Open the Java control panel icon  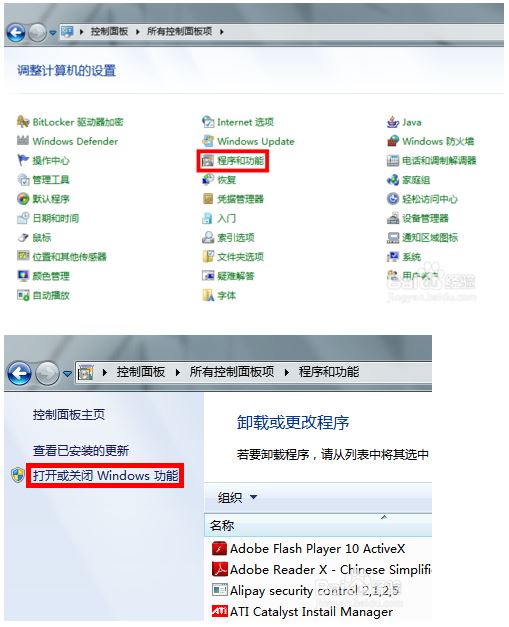click(x=393, y=122)
